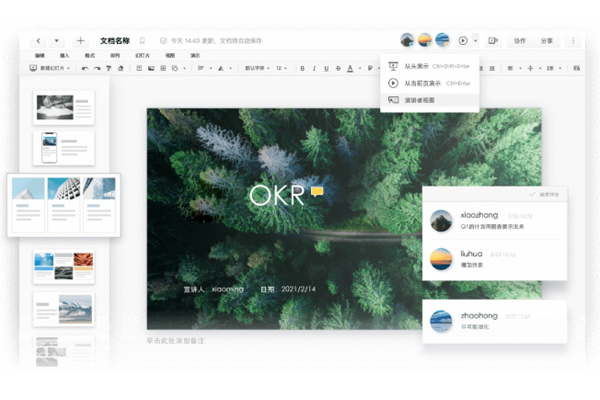This screenshot has height=400, width=600.
Task: Click the font color underlined A button
Action: click(349, 68)
